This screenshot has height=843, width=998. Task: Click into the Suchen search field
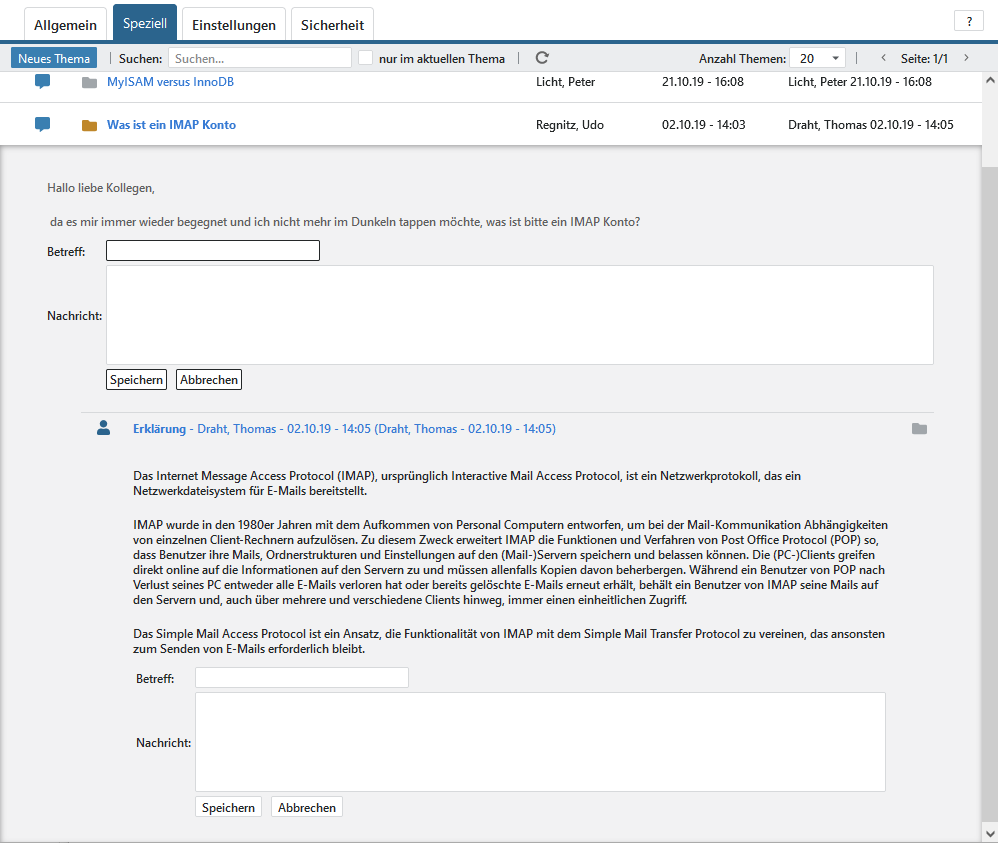[x=259, y=58]
